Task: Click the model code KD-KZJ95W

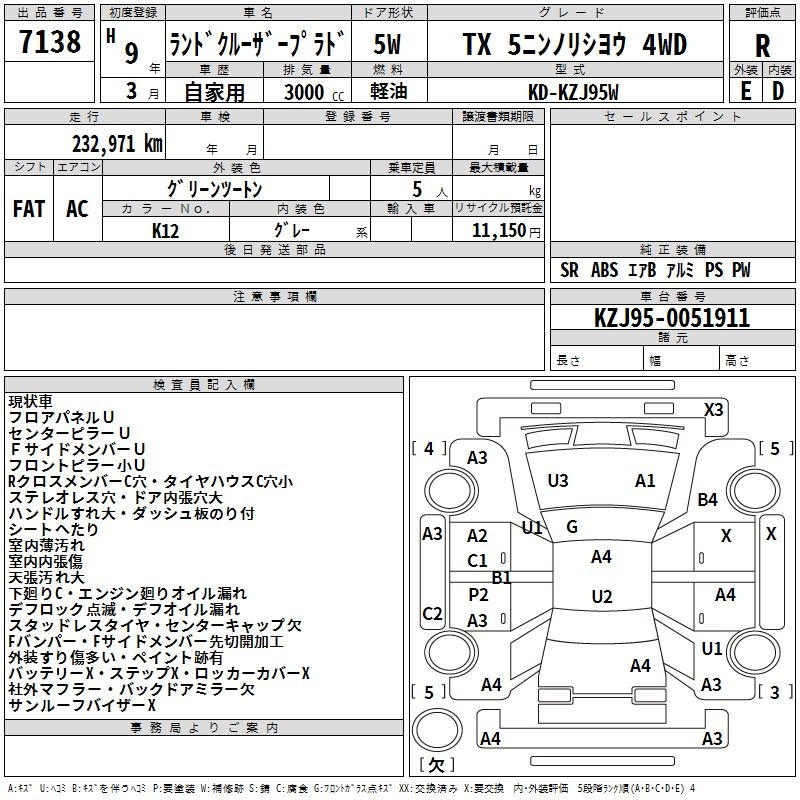Action: pyautogui.click(x=573, y=92)
